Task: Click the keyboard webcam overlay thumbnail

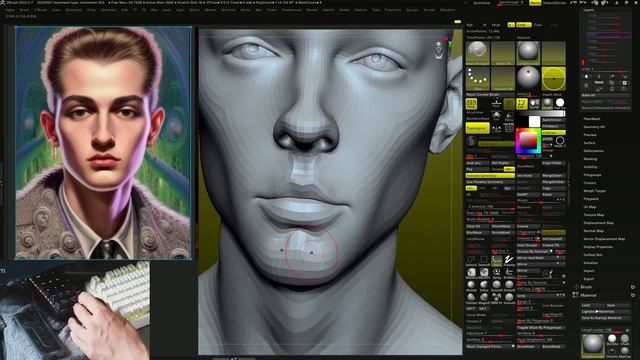Action: point(75,311)
